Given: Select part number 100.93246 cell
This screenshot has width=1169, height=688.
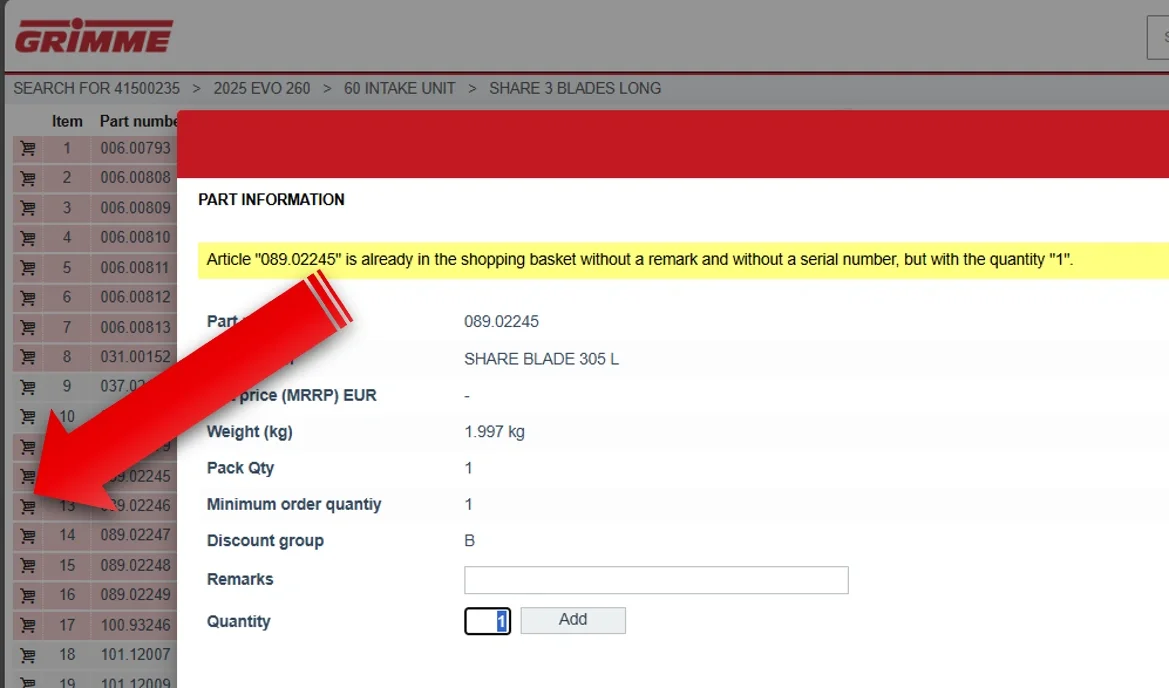Looking at the screenshot, I should click(136, 625).
